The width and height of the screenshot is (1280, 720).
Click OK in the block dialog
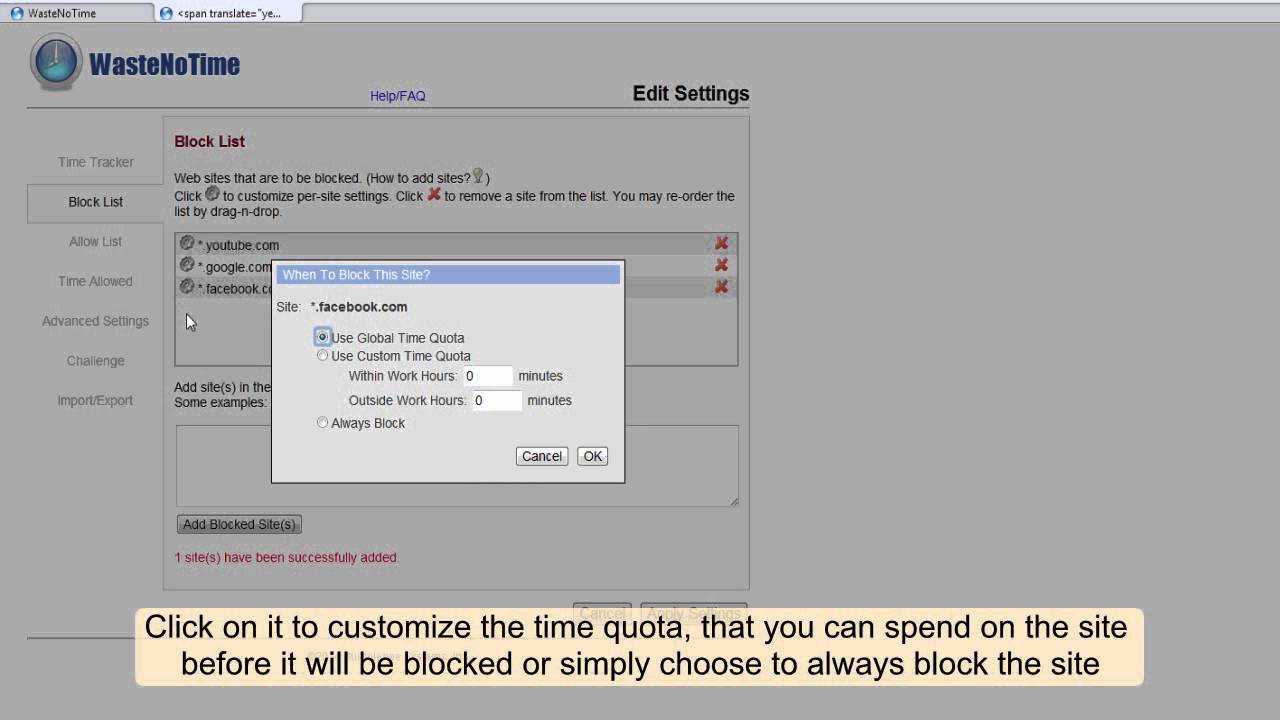[593, 456]
